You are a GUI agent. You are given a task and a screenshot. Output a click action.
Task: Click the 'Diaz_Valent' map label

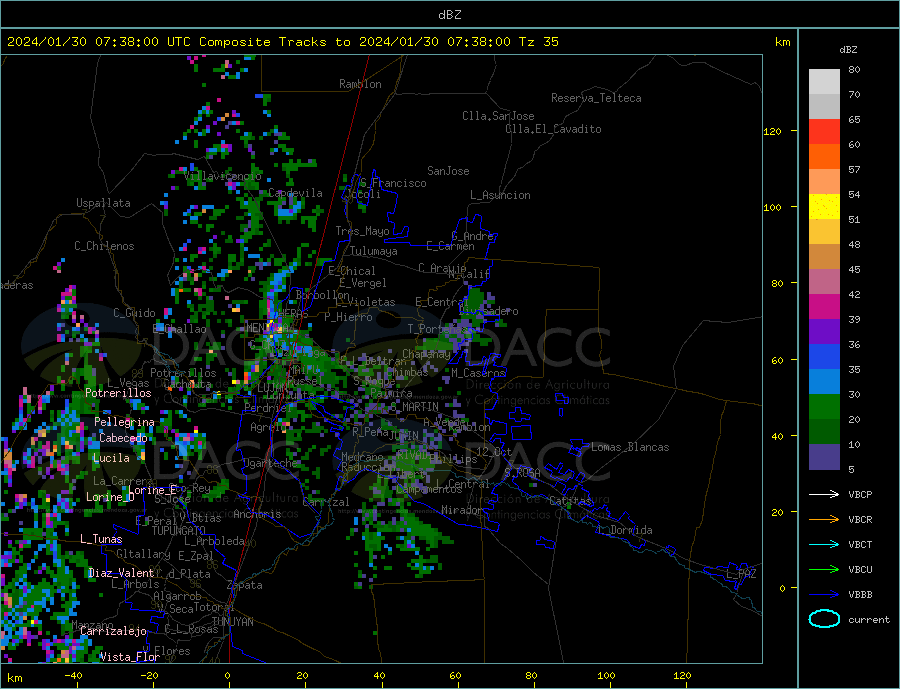(121, 573)
